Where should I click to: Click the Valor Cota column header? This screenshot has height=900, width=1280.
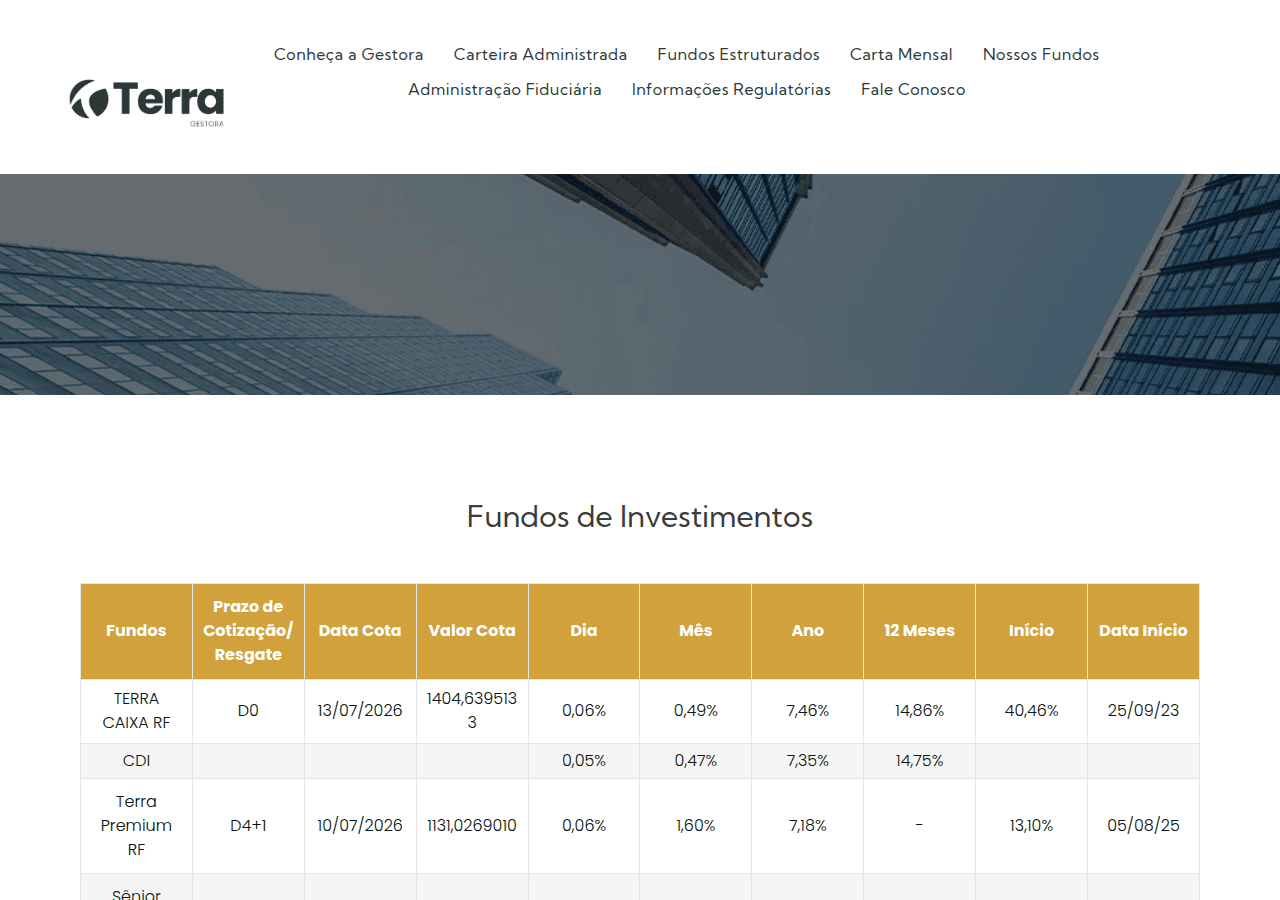point(472,631)
